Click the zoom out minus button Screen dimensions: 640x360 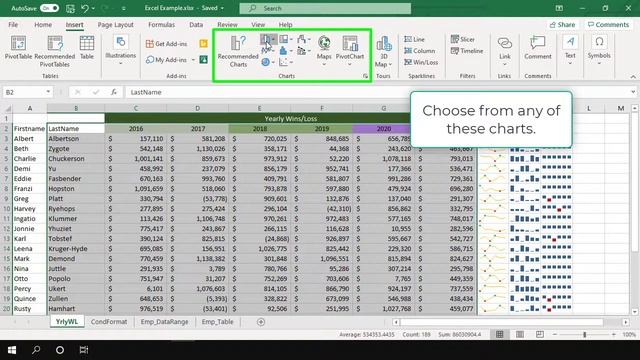pyautogui.click(x=555, y=334)
